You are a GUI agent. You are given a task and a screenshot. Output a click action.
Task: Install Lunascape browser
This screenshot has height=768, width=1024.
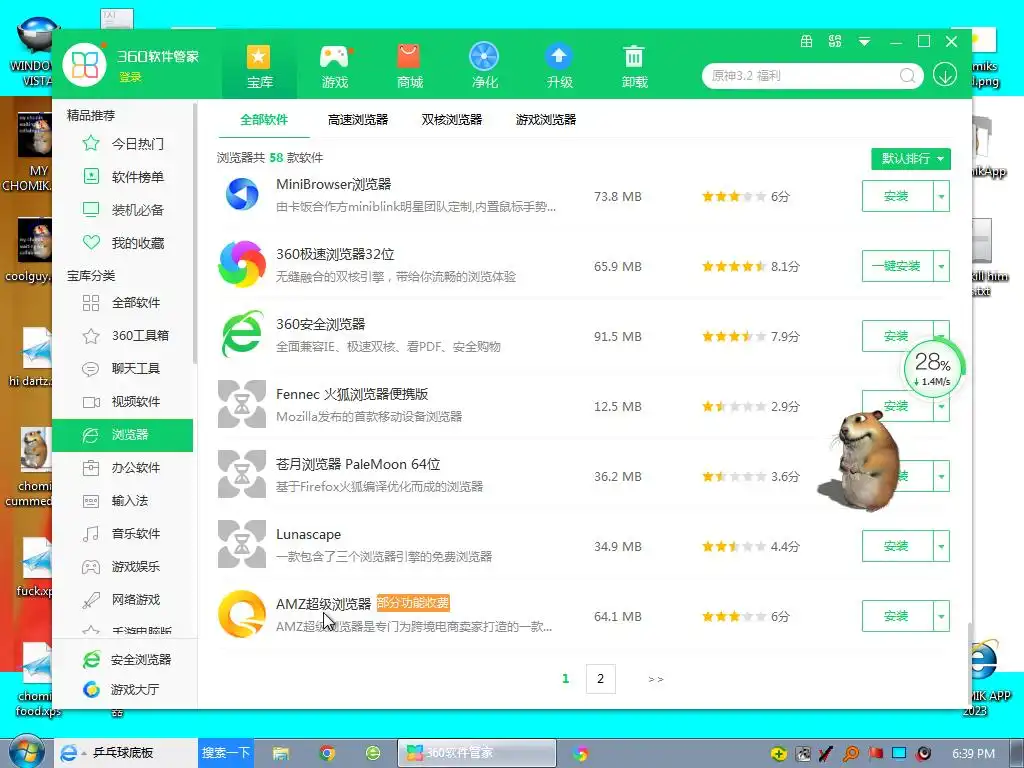[x=897, y=547]
